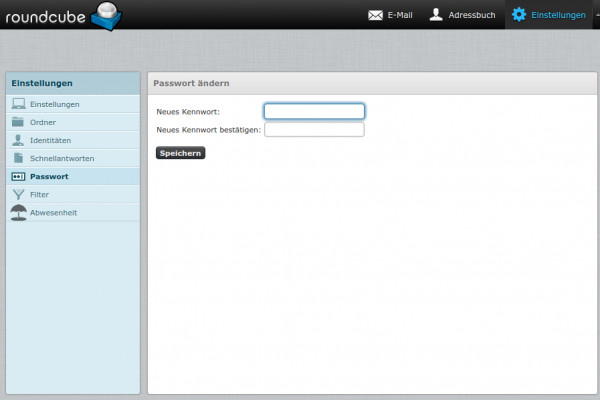The image size is (600, 400).
Task: Click the roundcube logo
Action: coord(65,15)
